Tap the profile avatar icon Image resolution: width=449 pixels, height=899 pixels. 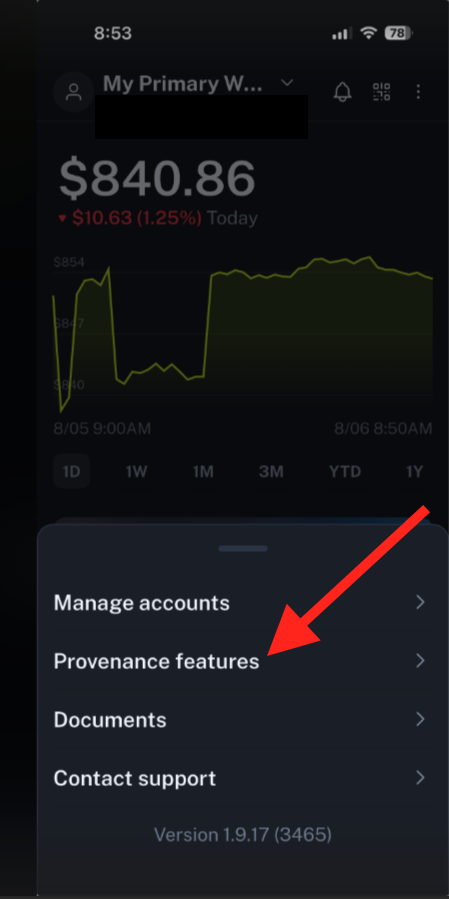[x=73, y=92]
